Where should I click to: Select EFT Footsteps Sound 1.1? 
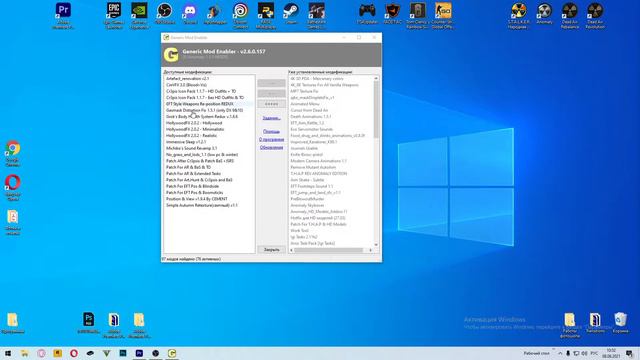point(311,186)
